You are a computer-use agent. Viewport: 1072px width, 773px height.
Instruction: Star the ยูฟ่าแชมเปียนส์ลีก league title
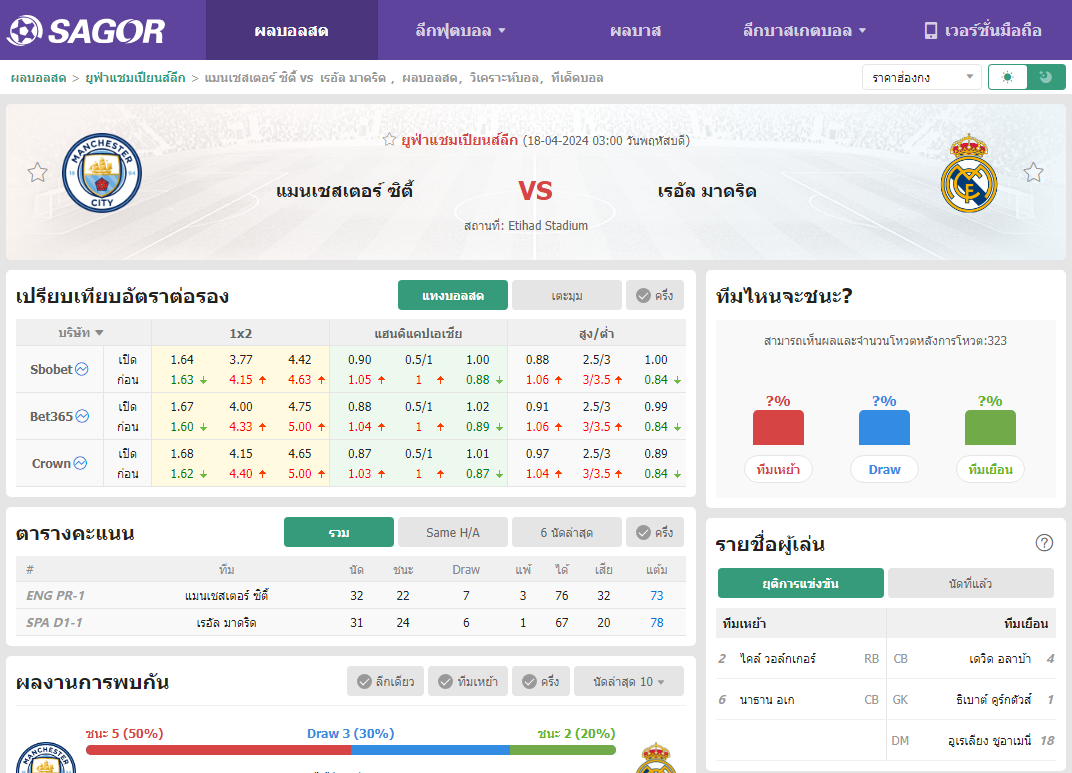389,140
